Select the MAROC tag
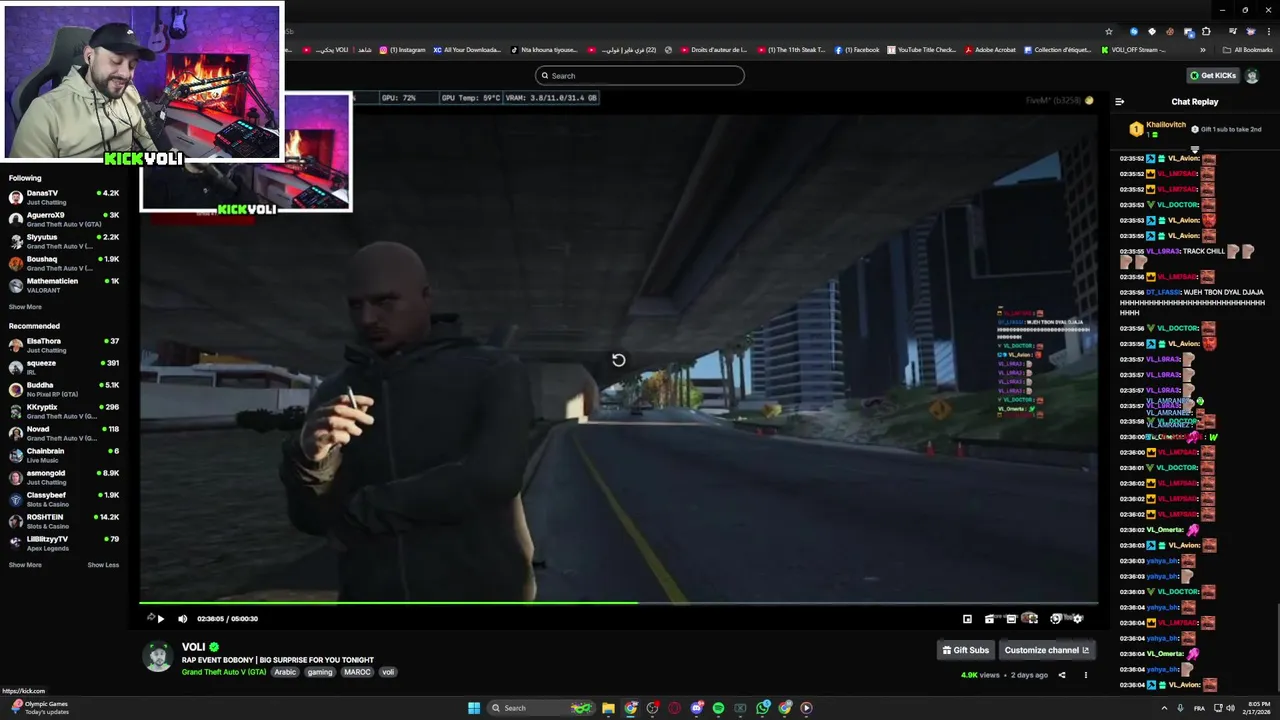 pyautogui.click(x=357, y=672)
